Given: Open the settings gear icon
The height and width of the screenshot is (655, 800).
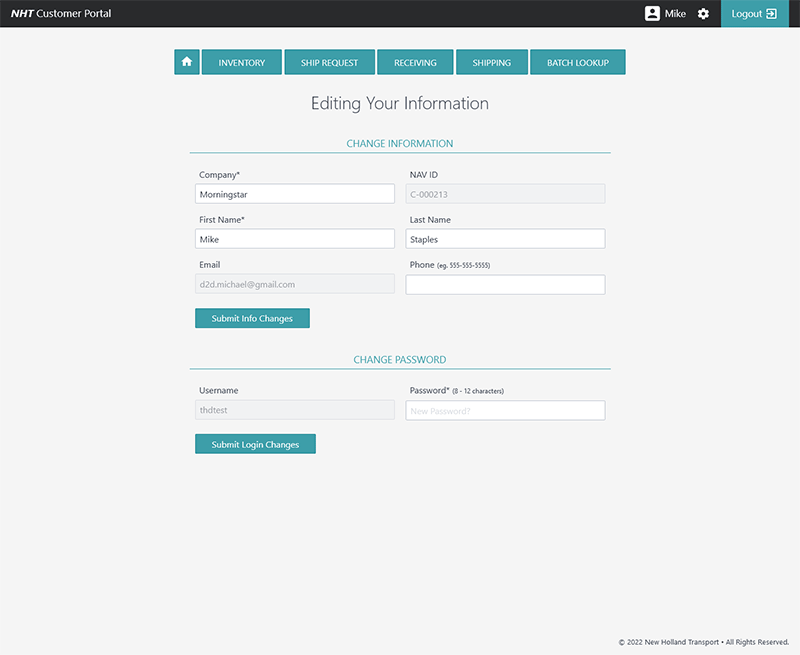Looking at the screenshot, I should [703, 14].
